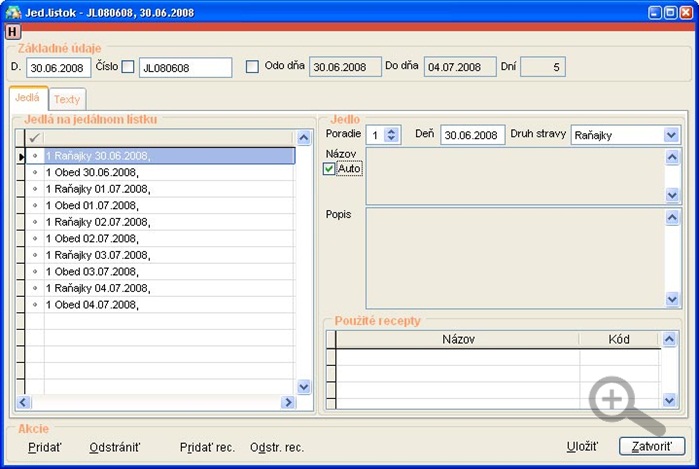699x469 pixels.
Task: Click left arrow of meals list scrollbar
Action: coord(23,402)
